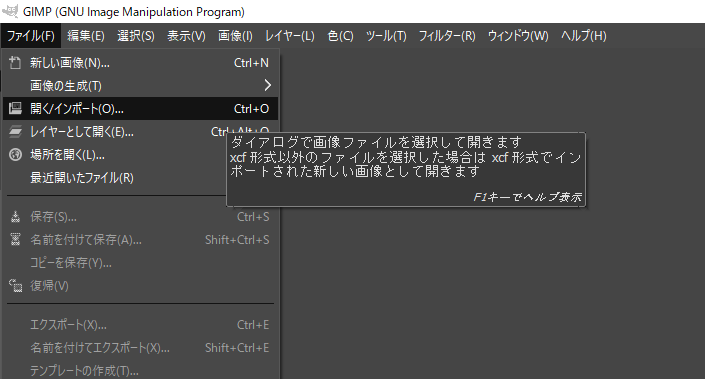
Task: Click the revert icon beside 復帰(V)
Action: click(x=15, y=285)
